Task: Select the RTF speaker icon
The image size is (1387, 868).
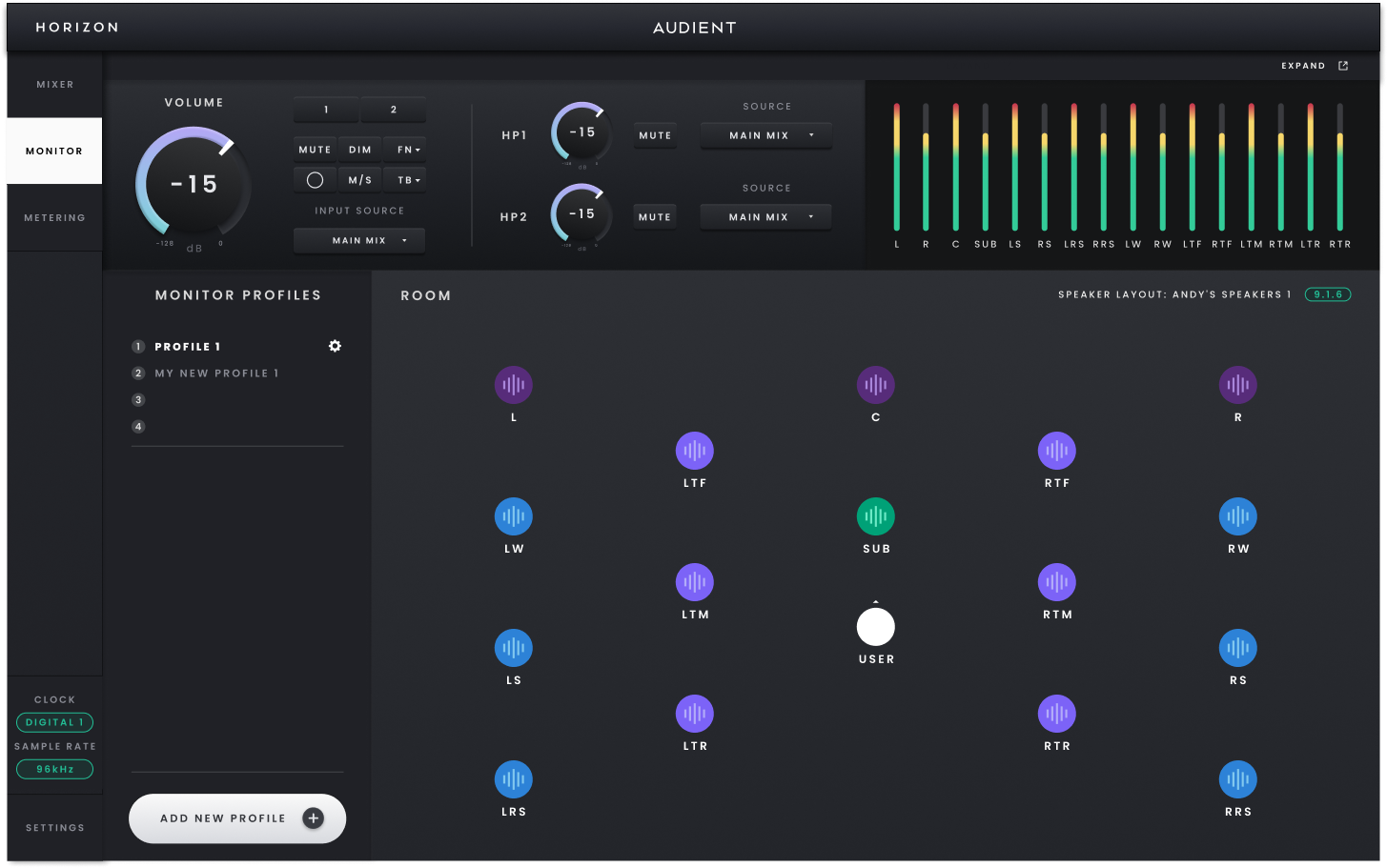Action: click(x=1057, y=451)
